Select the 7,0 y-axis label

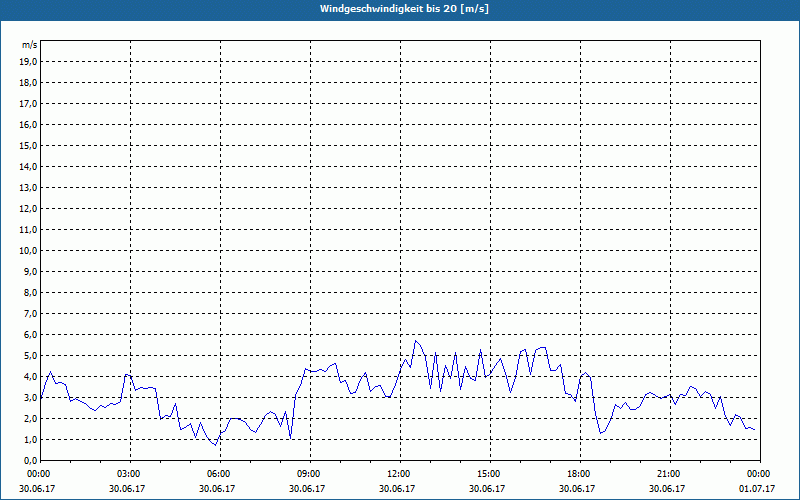pyautogui.click(x=30, y=314)
